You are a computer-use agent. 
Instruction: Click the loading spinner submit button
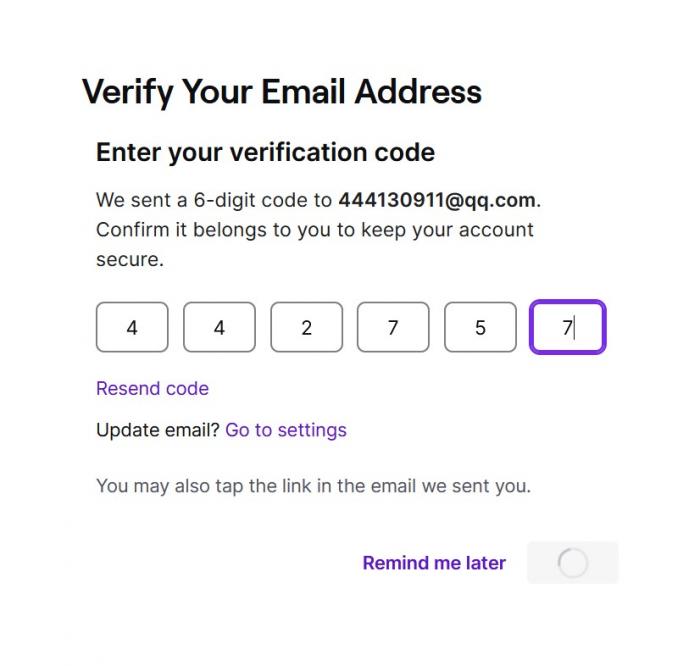point(573,562)
